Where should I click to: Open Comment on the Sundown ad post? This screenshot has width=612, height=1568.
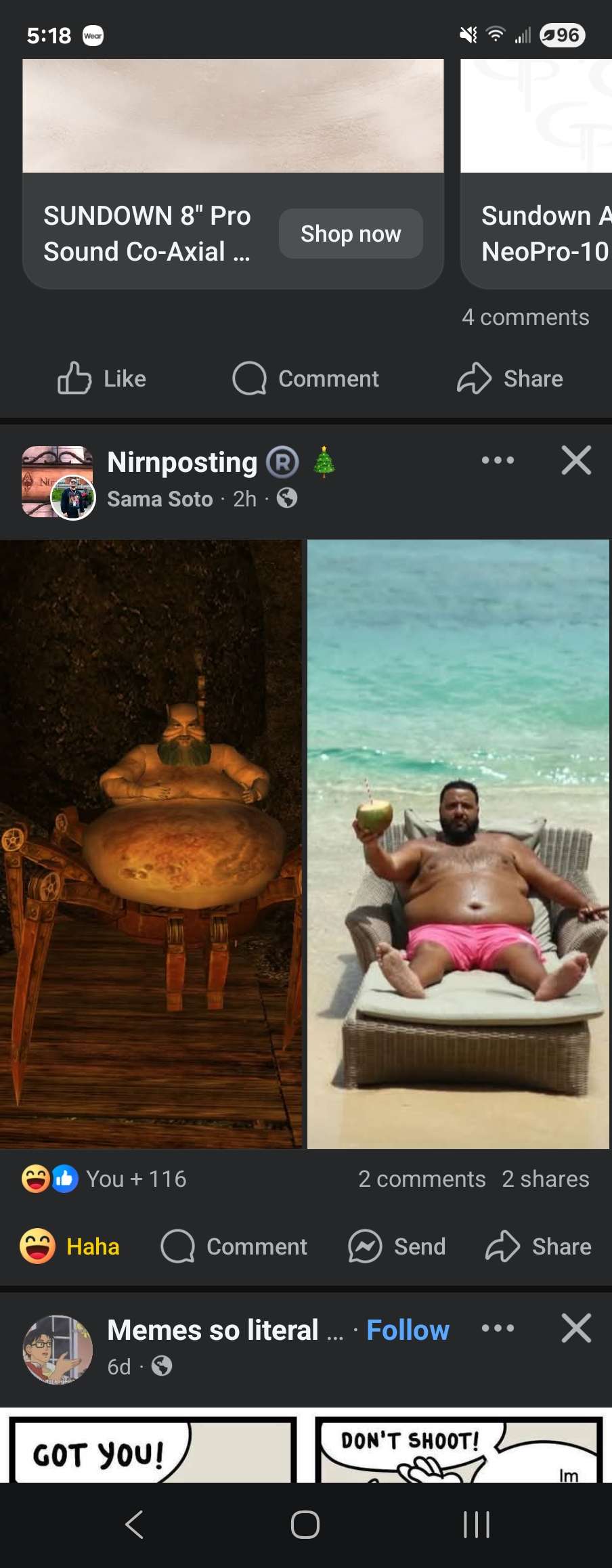click(x=305, y=378)
